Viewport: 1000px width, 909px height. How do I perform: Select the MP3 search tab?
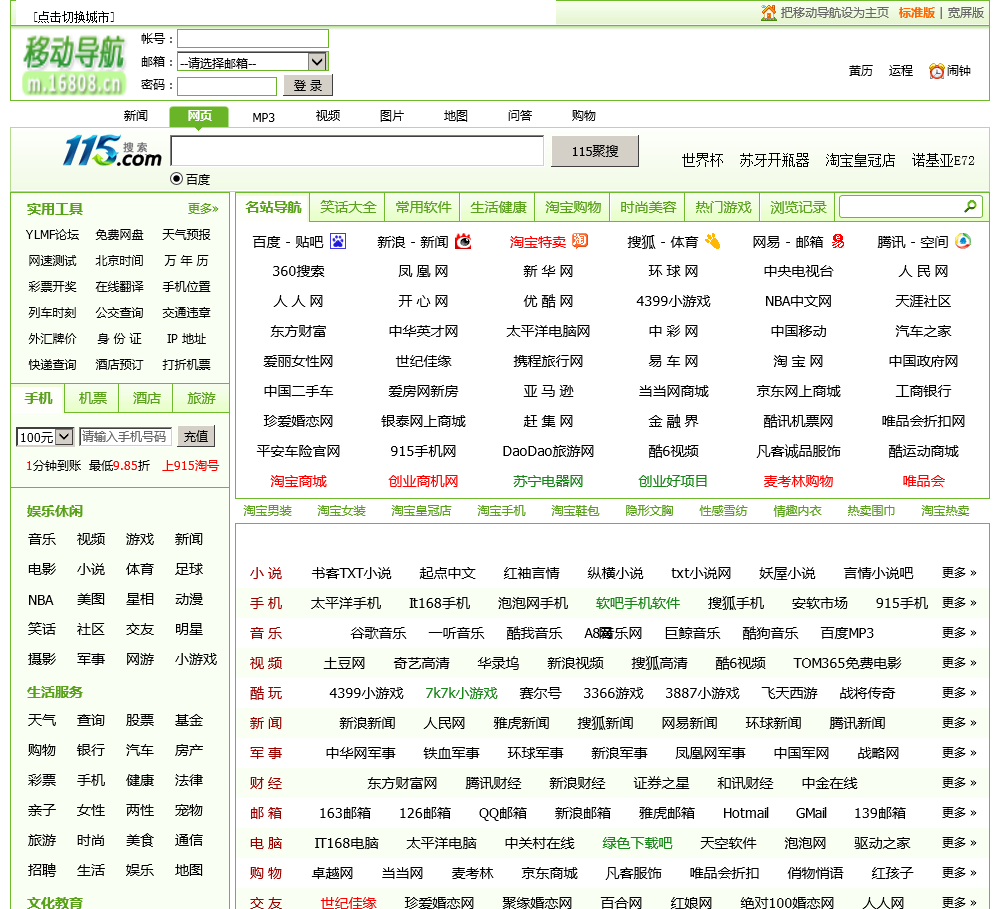click(263, 117)
